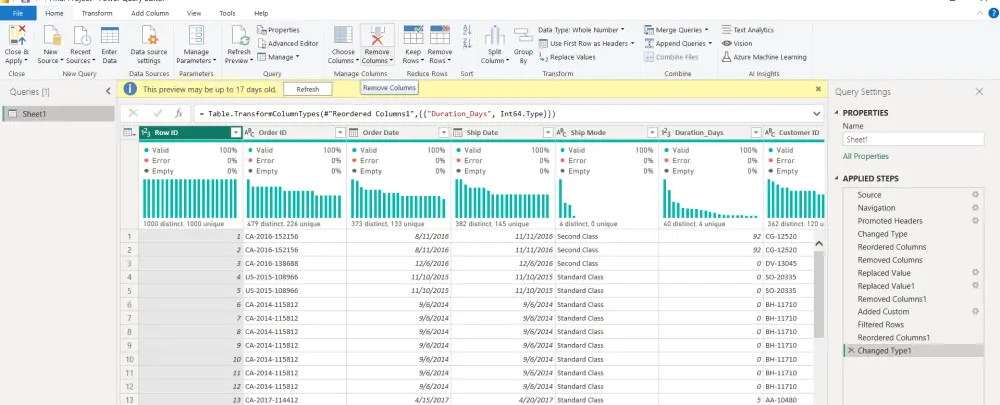Collapse the APPLIED STEPS section
1000x405 pixels.
pos(837,179)
